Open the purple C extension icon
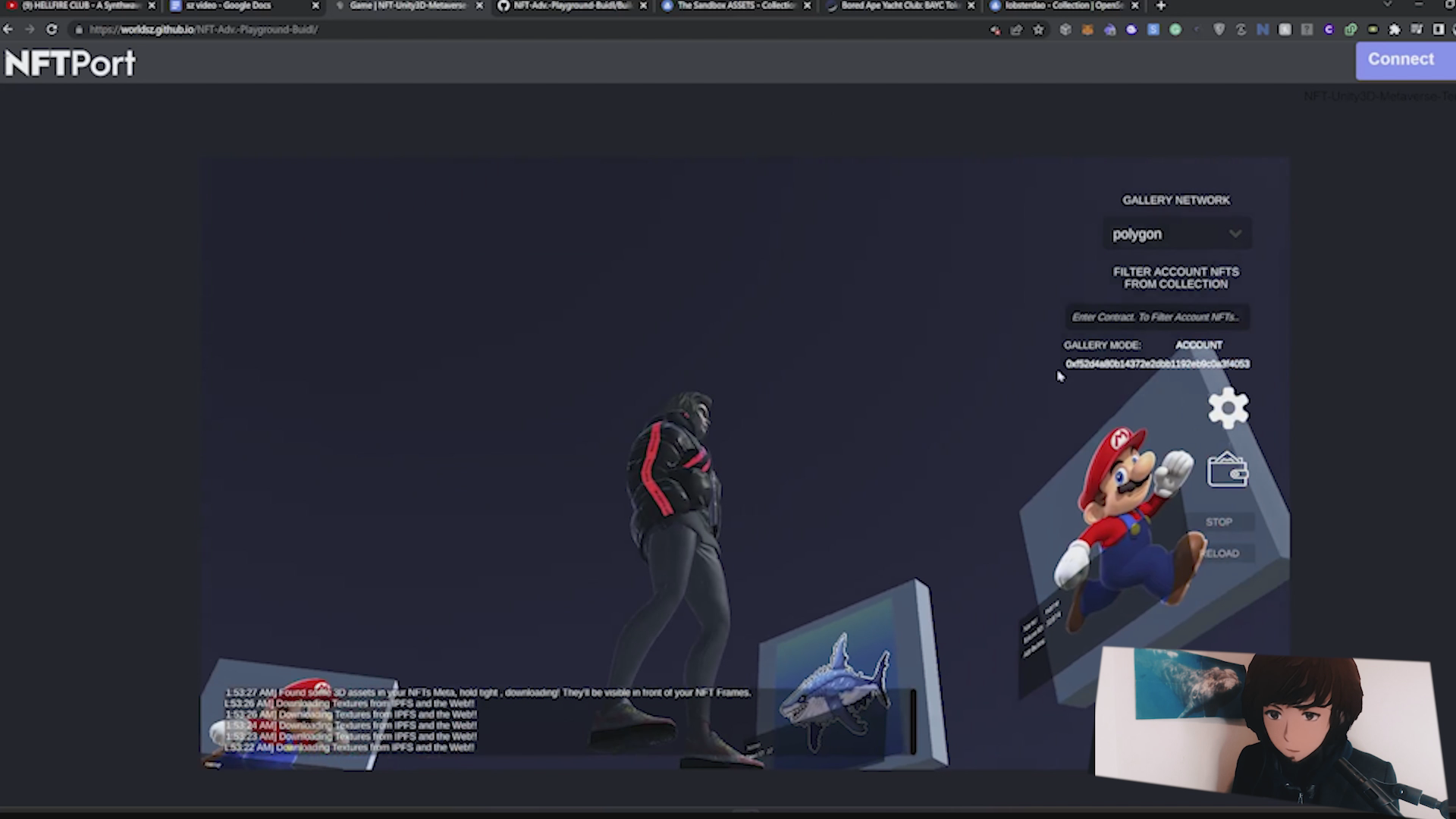This screenshot has width=1456, height=819. [x=1329, y=30]
